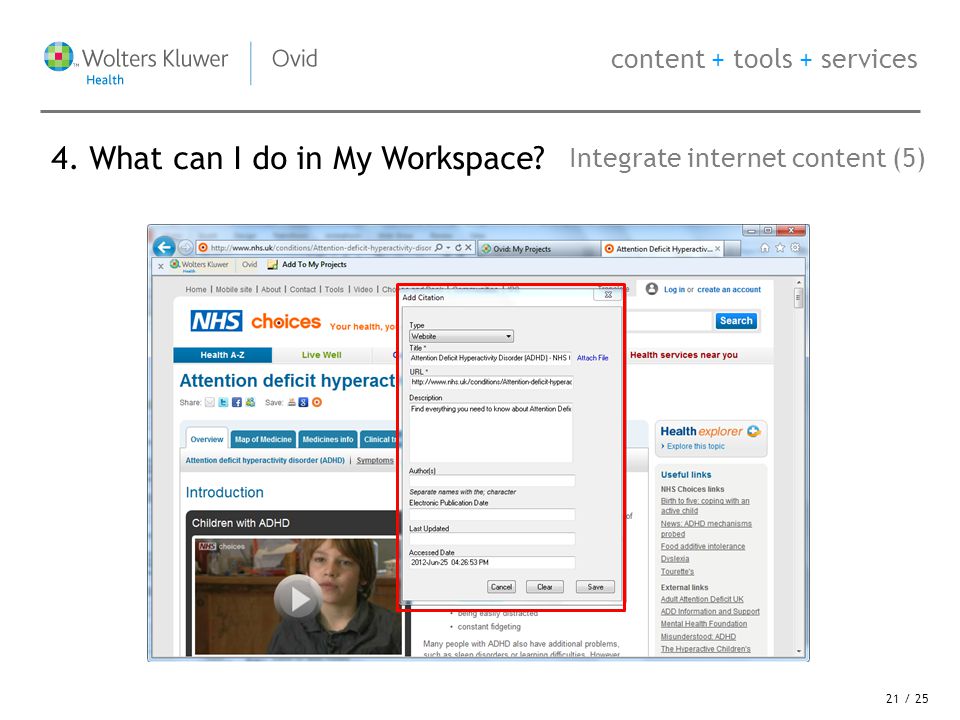Click the browser home icon
Screen dimensions: 960x720
pos(765,248)
